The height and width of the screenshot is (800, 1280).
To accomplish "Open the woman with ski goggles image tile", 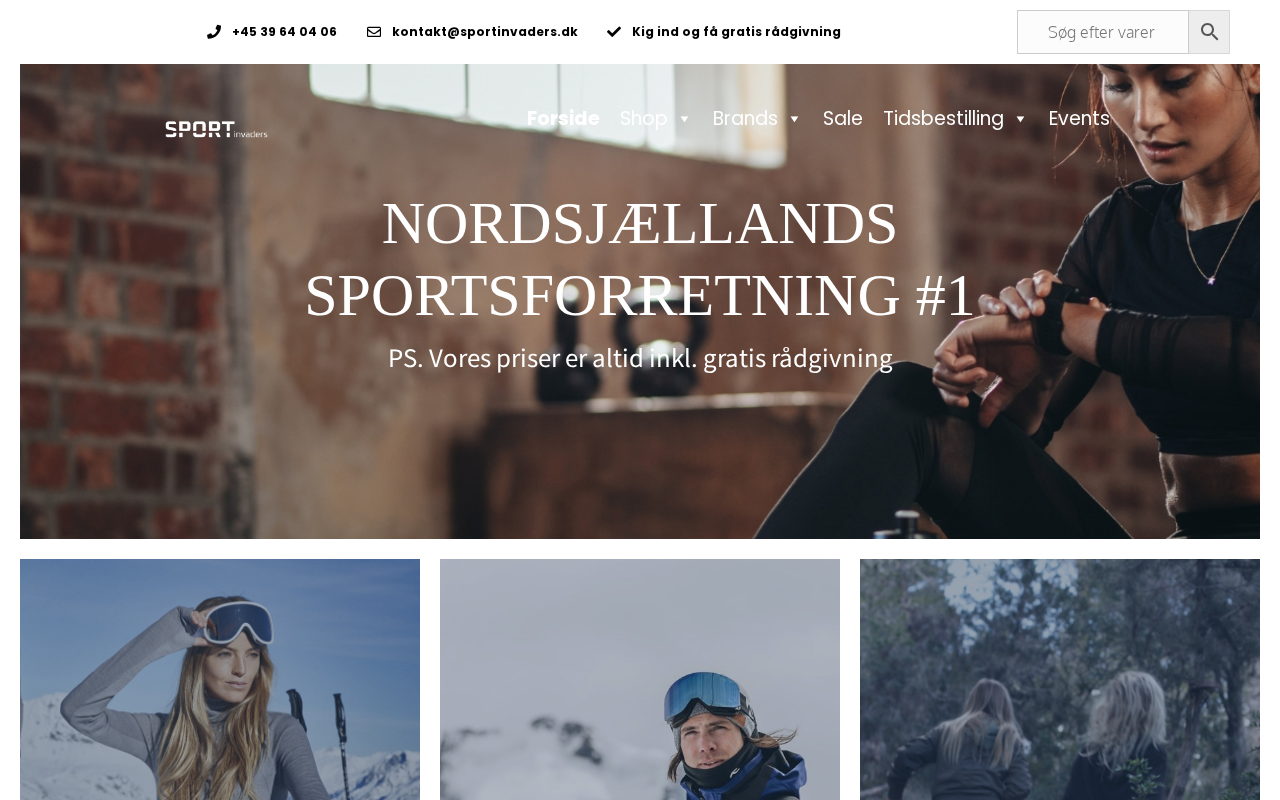I will [x=220, y=680].
